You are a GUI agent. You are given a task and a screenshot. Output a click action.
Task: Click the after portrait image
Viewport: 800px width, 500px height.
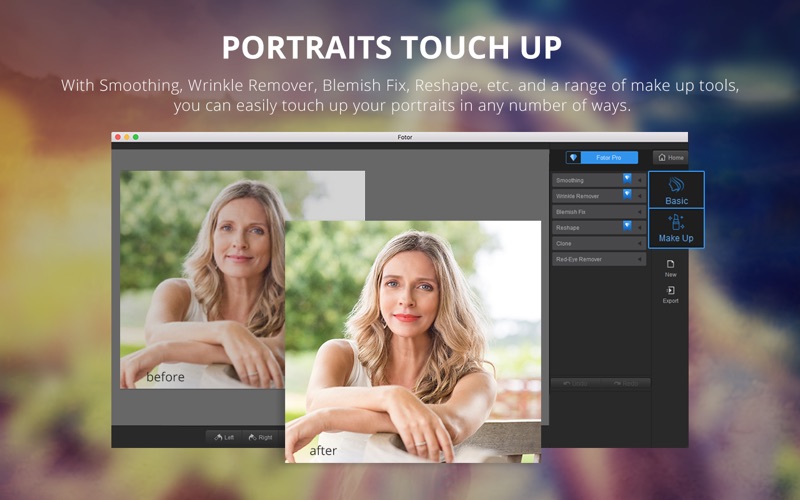coord(412,340)
